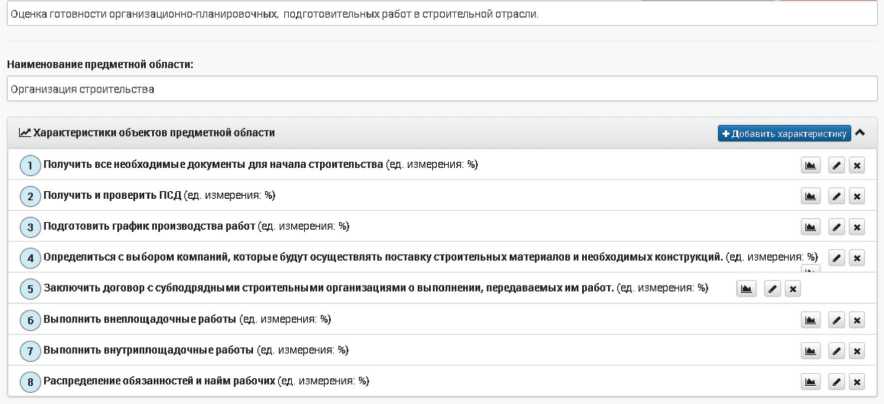The height and width of the screenshot is (404, 884).
Task: Click the 'Оценка готовности' description text field
Action: (441, 15)
